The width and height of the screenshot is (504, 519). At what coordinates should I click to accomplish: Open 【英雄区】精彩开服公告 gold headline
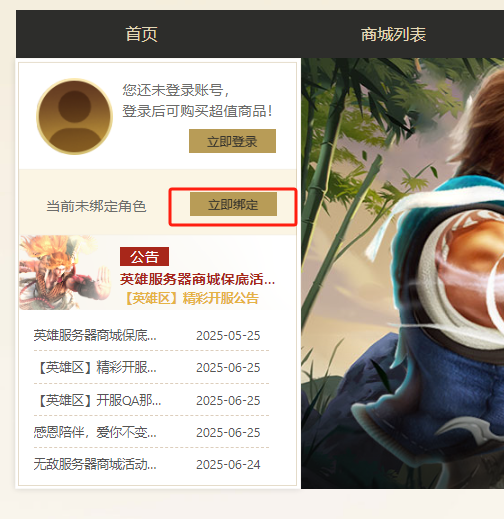tap(191, 298)
